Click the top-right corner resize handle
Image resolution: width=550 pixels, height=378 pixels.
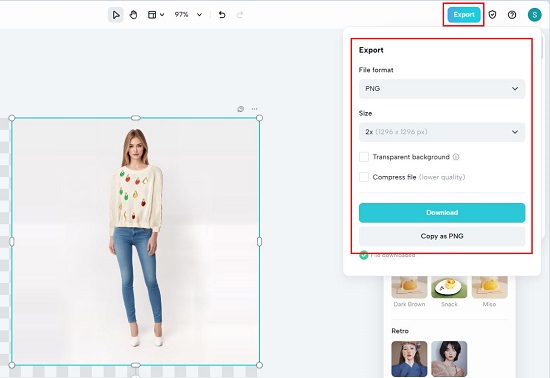(x=259, y=118)
